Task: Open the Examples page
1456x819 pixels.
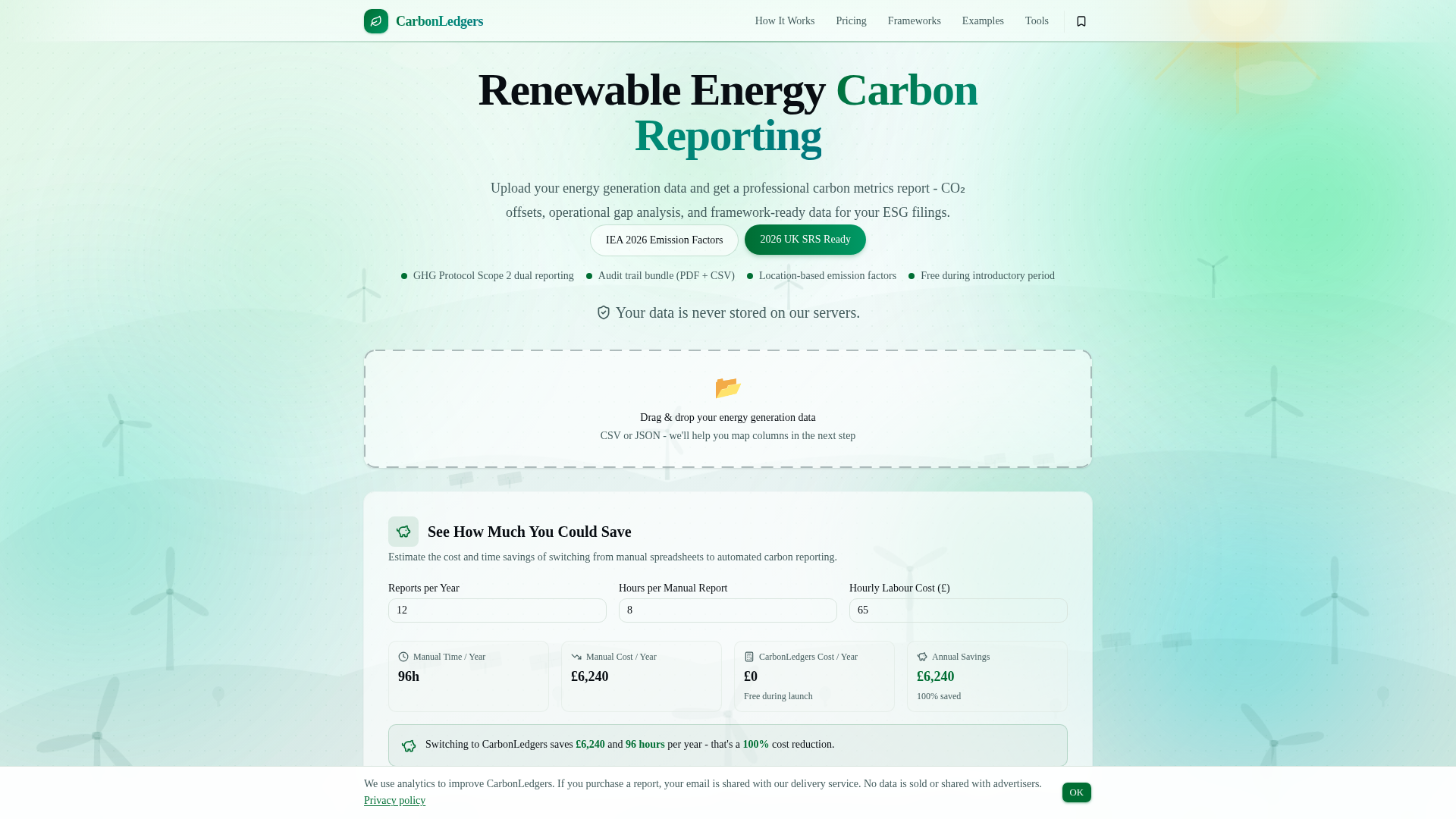Action: (983, 20)
